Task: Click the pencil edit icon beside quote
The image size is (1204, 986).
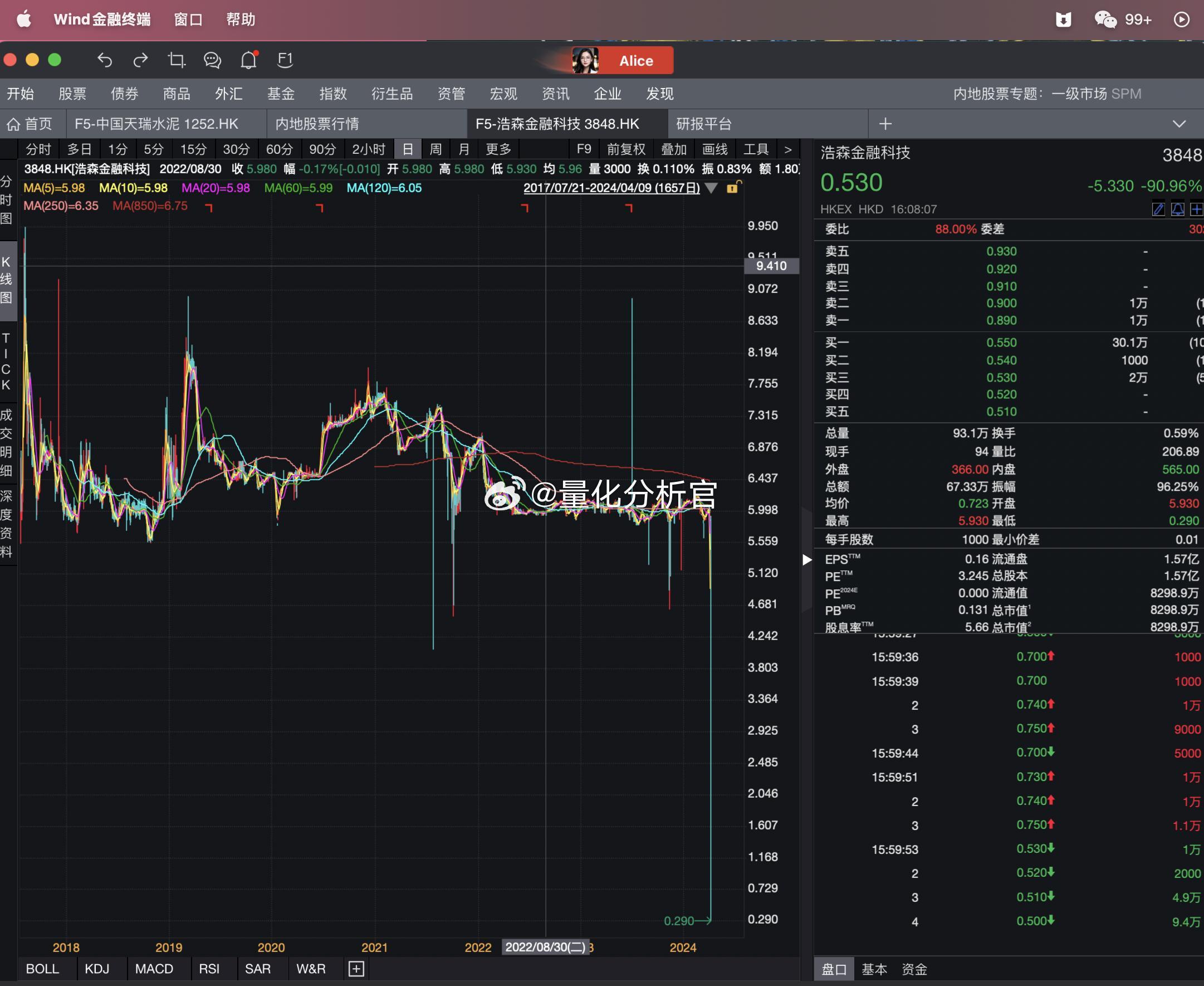Action: [1158, 209]
